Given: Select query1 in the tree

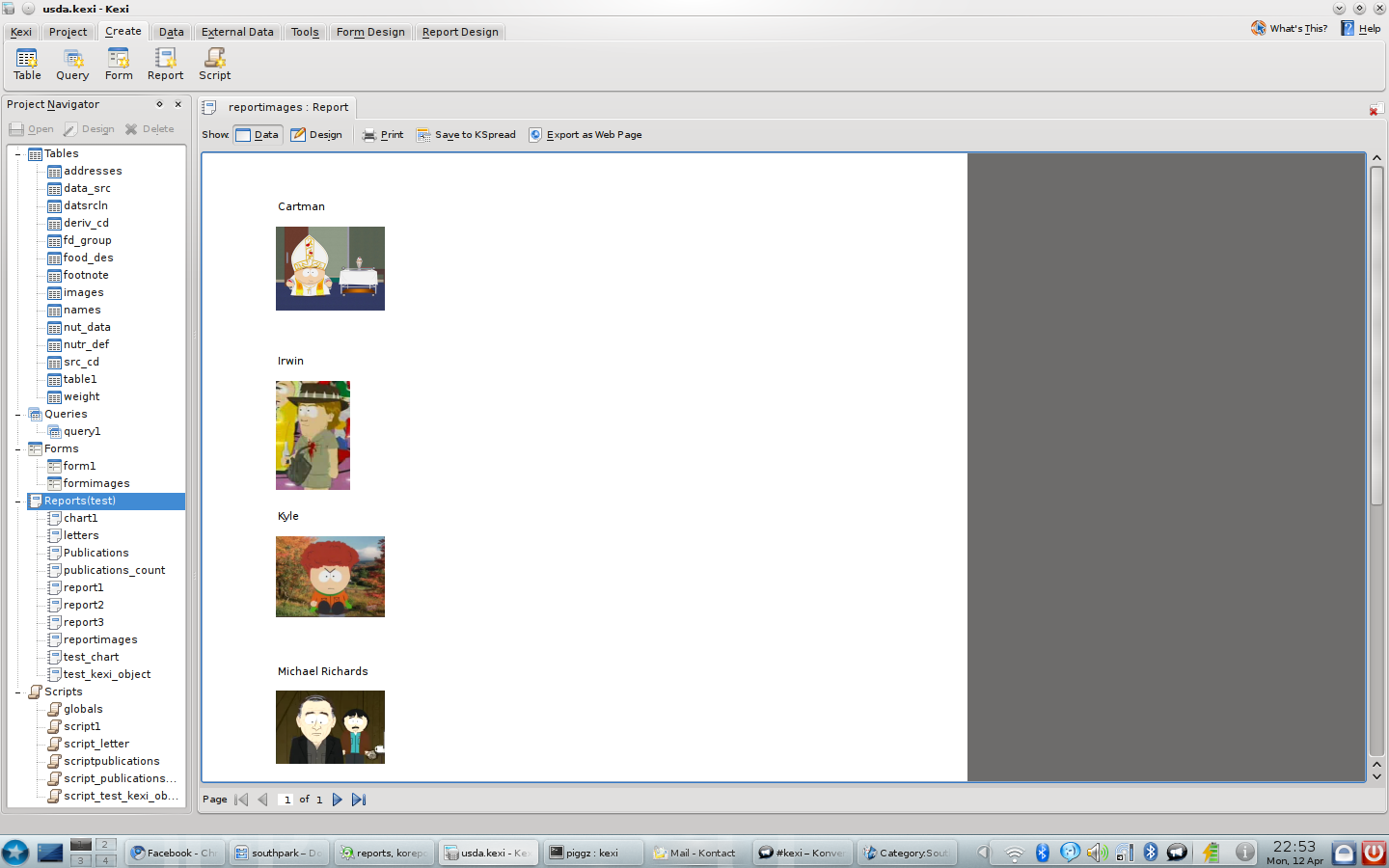Looking at the screenshot, I should pos(82,432).
